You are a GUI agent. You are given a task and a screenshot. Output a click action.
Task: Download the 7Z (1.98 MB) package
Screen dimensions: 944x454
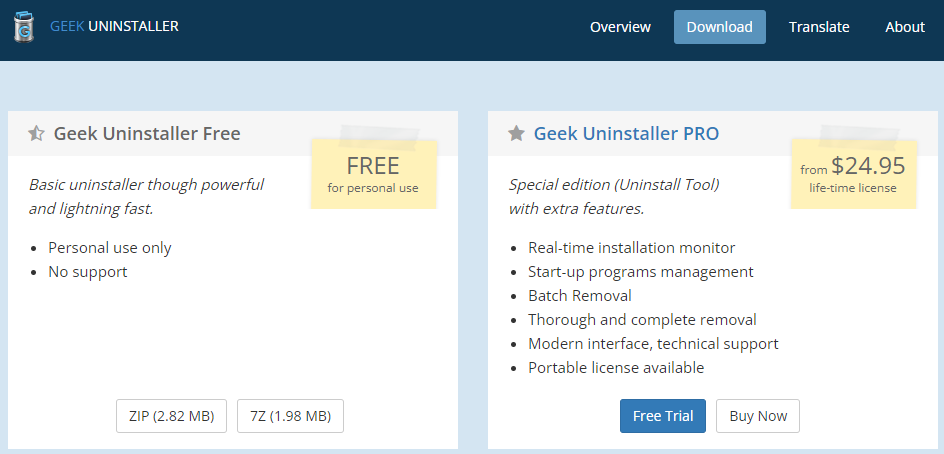click(x=290, y=416)
